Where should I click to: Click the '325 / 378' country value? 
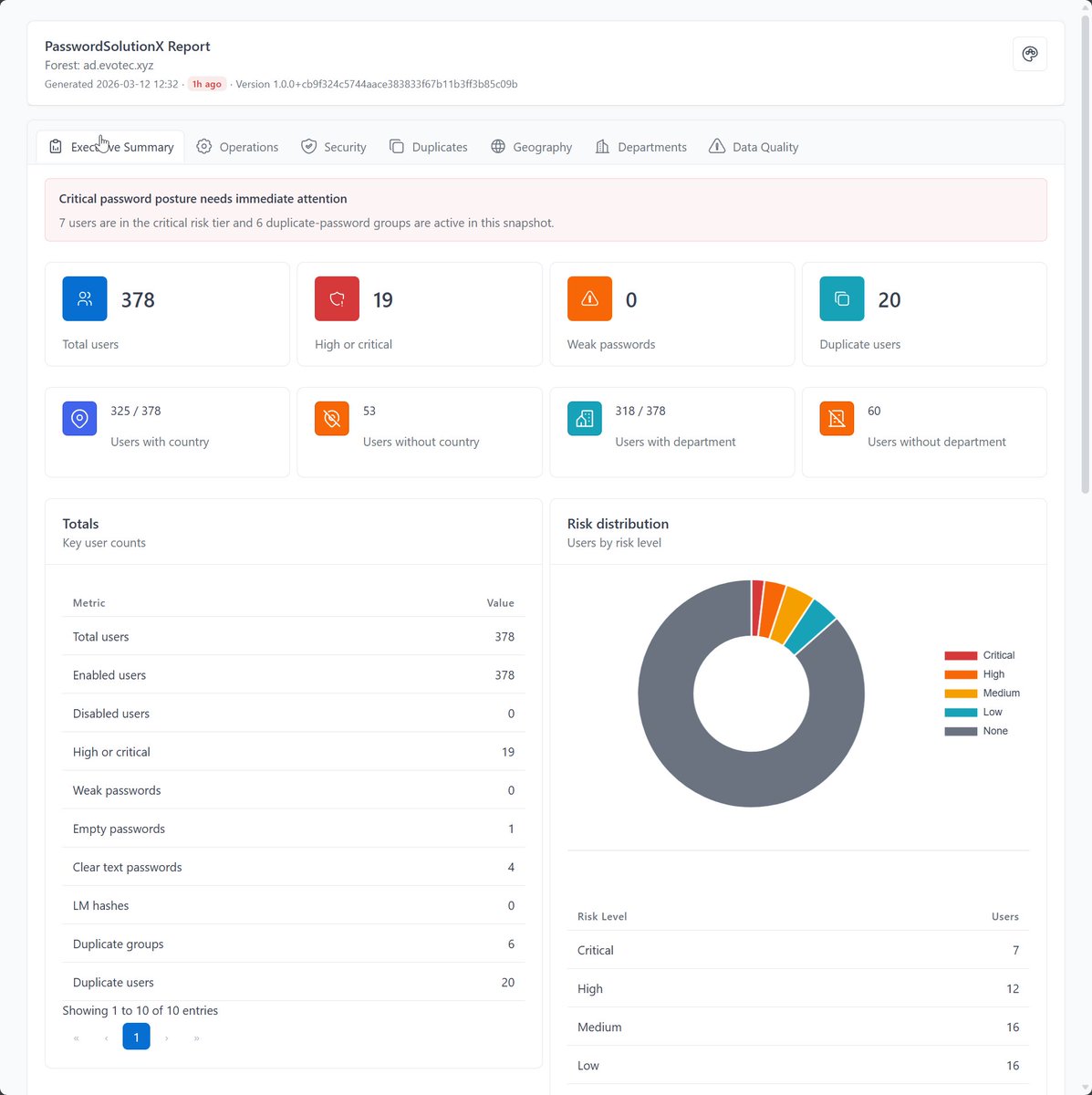click(x=136, y=411)
